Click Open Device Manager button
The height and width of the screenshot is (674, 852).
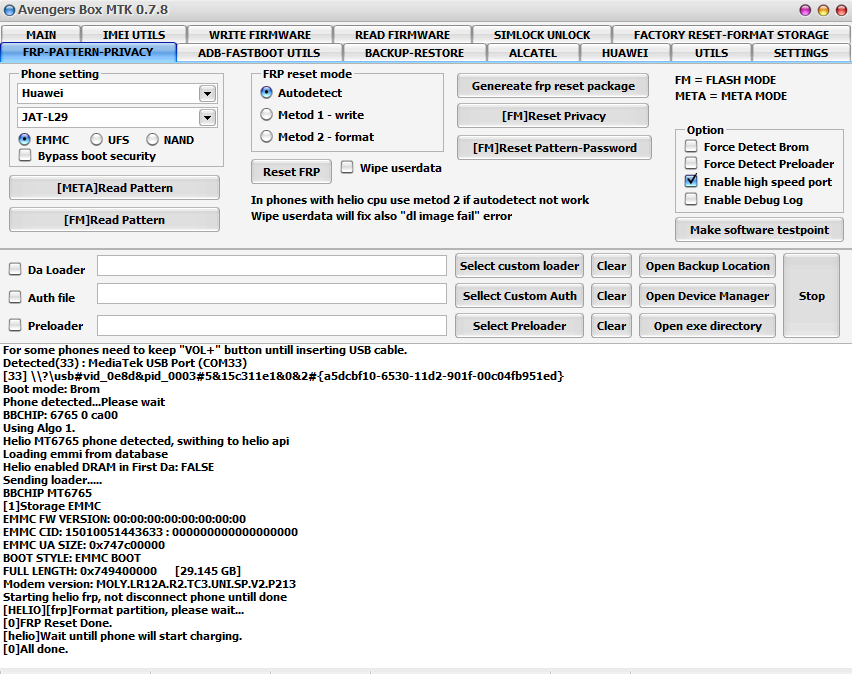click(707, 296)
